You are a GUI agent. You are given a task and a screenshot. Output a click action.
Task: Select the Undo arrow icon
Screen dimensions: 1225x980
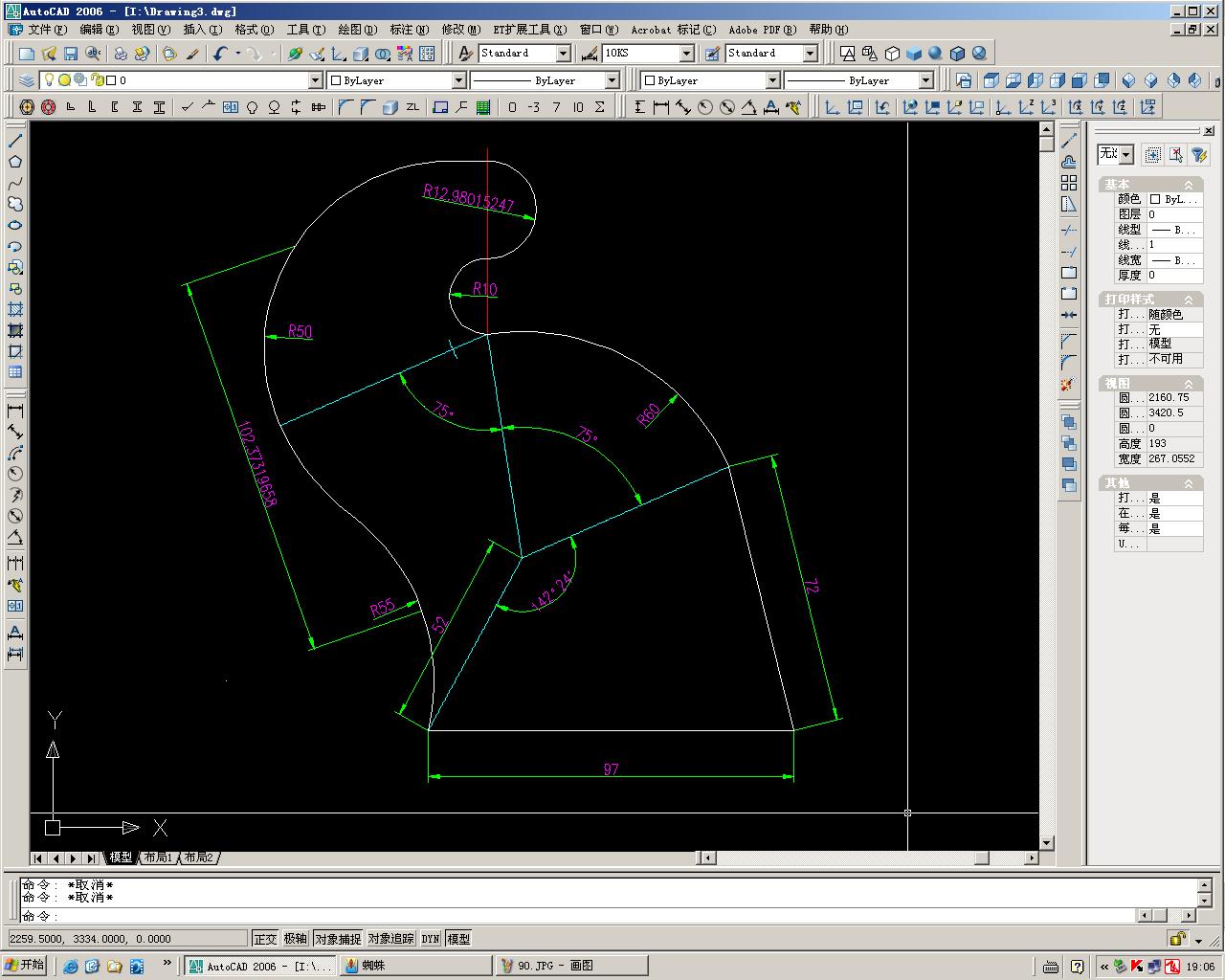pyautogui.click(x=220, y=54)
